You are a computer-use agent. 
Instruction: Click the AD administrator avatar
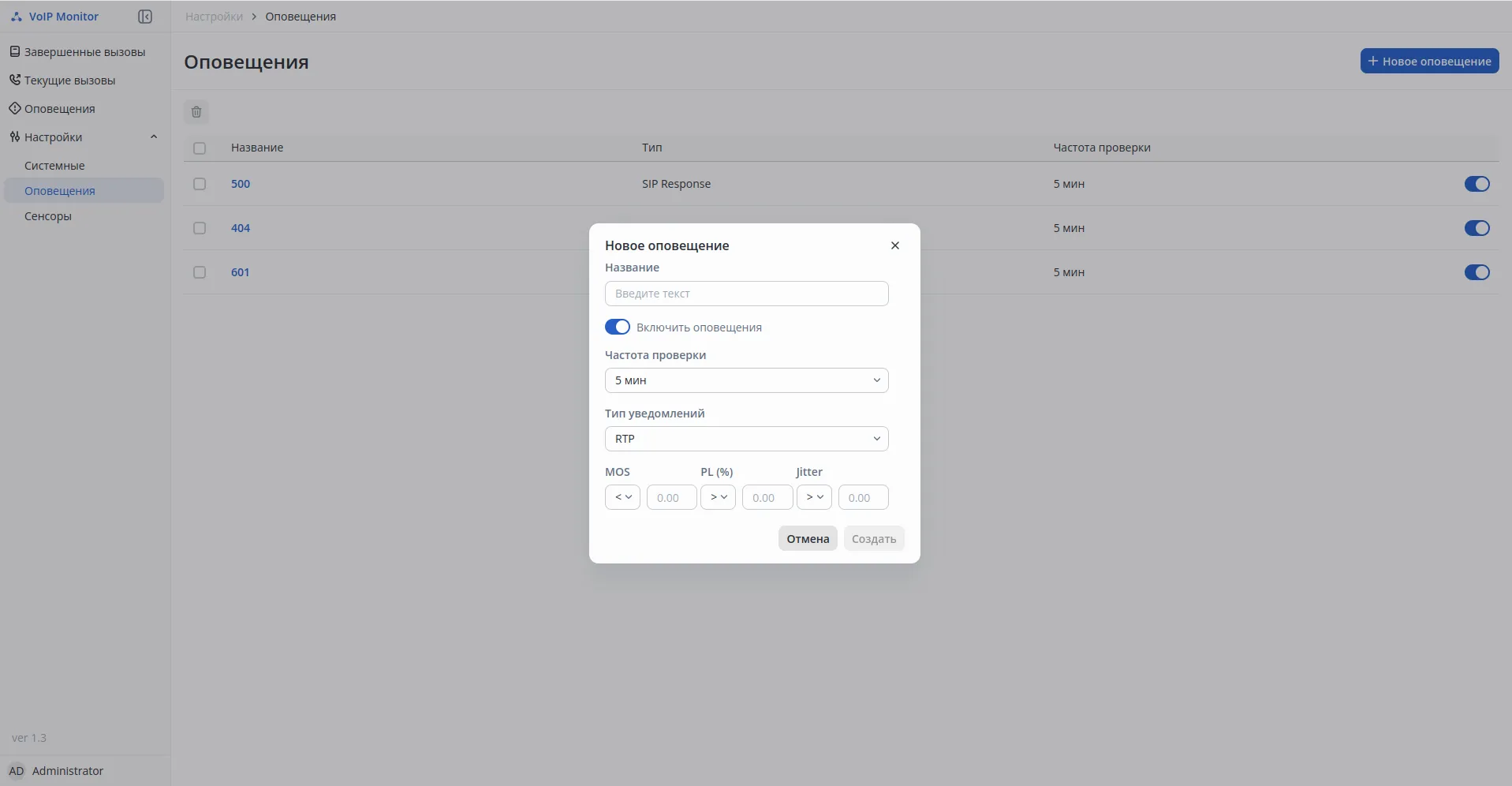coord(17,771)
